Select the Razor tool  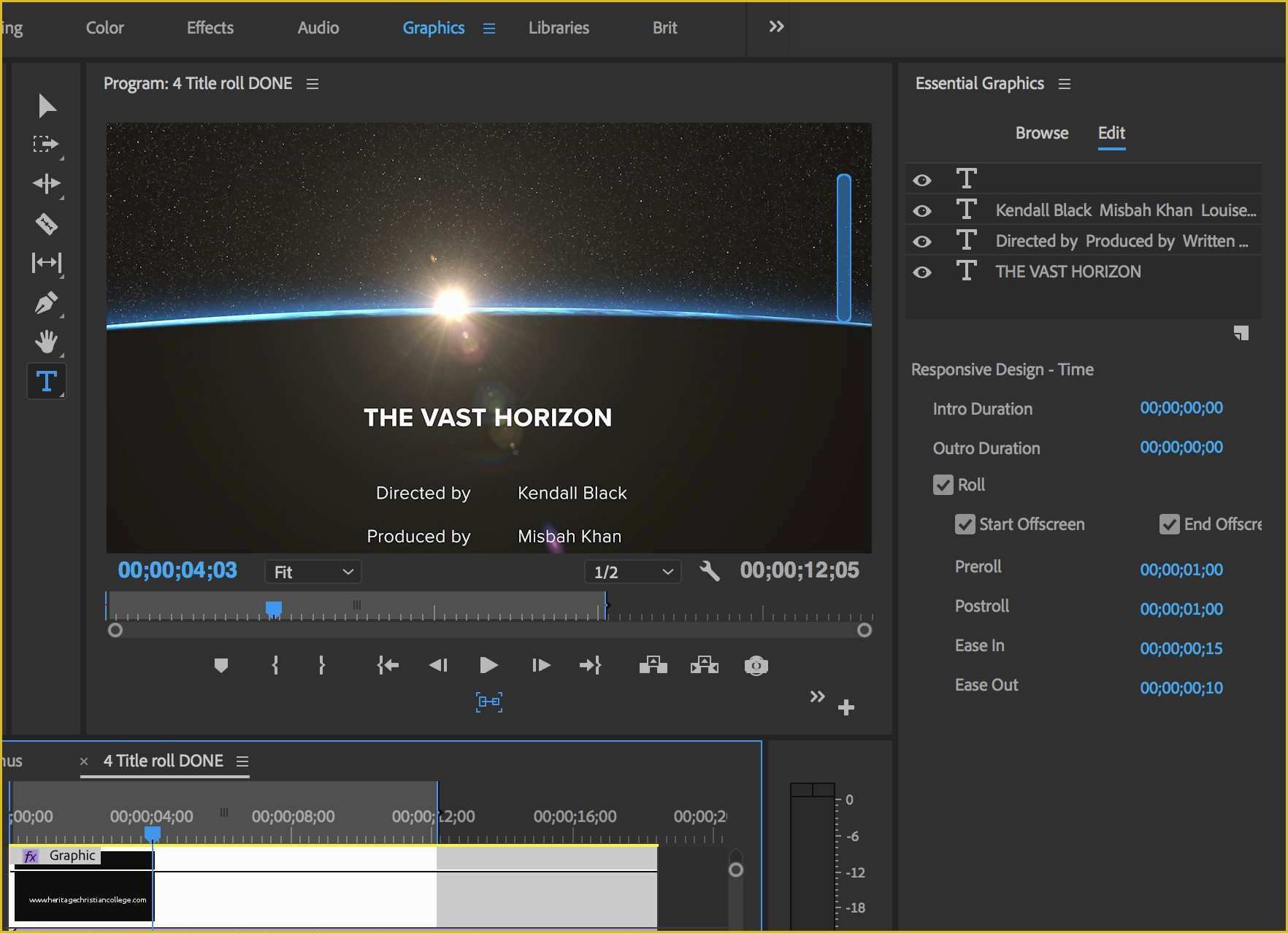click(x=47, y=223)
